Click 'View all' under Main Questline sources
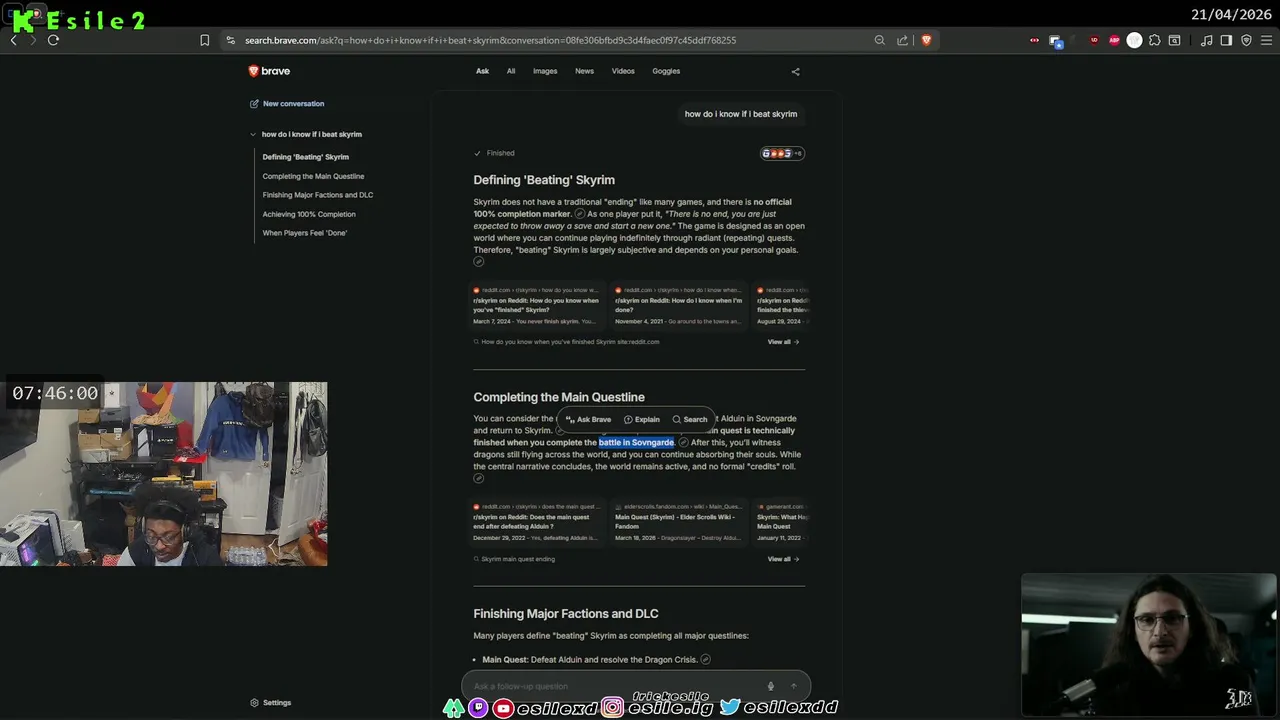 783,559
